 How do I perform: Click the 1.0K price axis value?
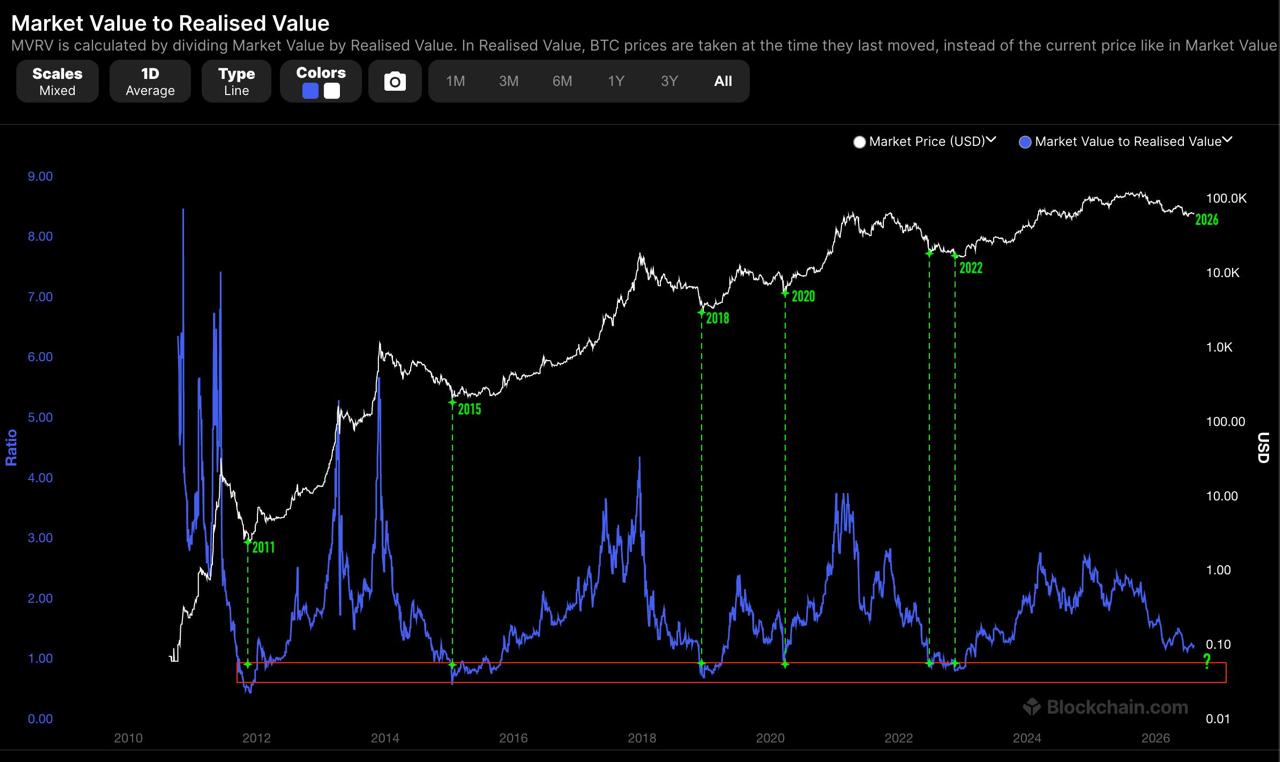(x=1220, y=347)
